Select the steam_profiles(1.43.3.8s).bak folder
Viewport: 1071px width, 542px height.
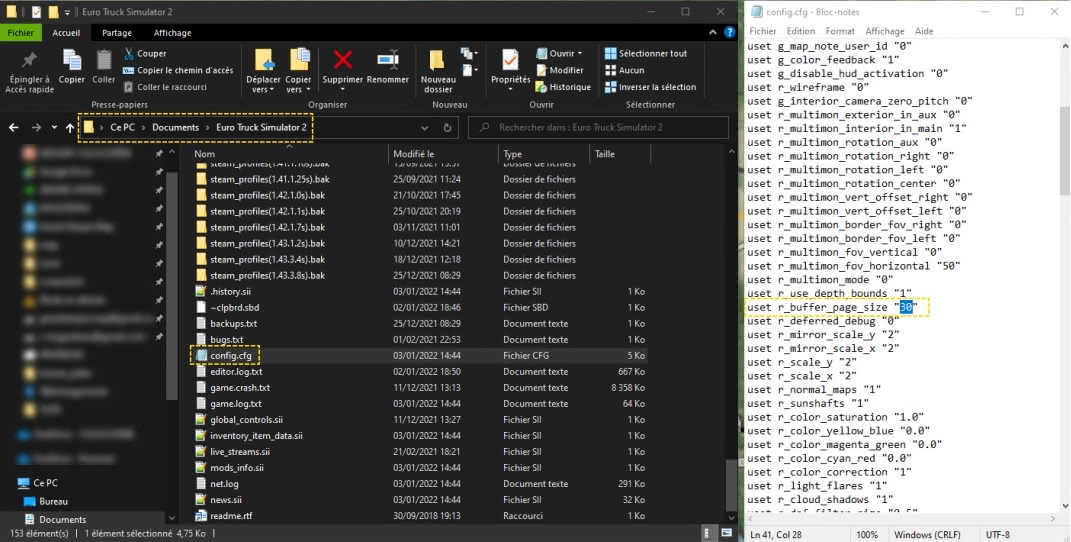point(268,276)
